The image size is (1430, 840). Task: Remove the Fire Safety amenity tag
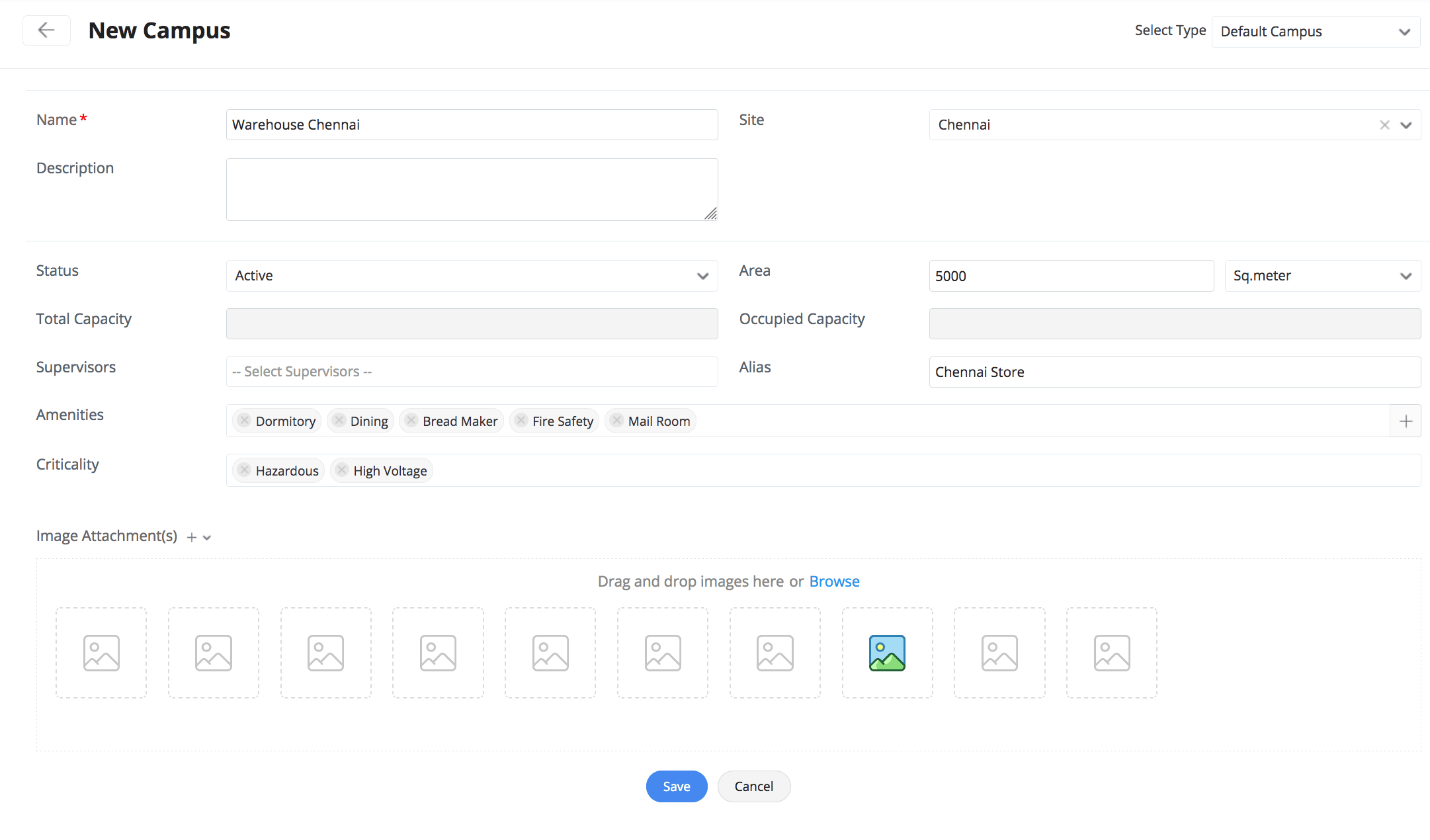pyautogui.click(x=521, y=421)
